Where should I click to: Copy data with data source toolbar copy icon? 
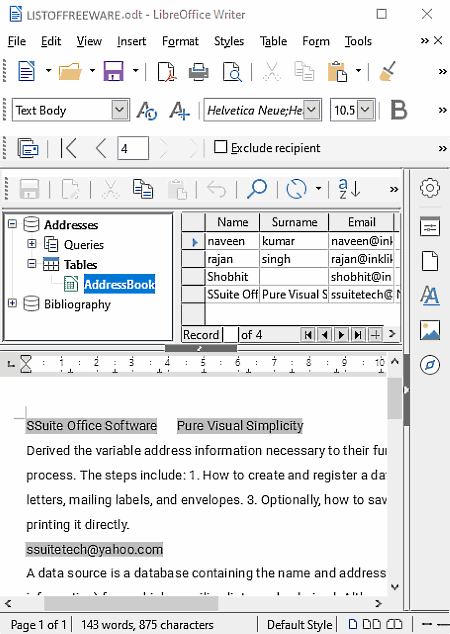143,189
